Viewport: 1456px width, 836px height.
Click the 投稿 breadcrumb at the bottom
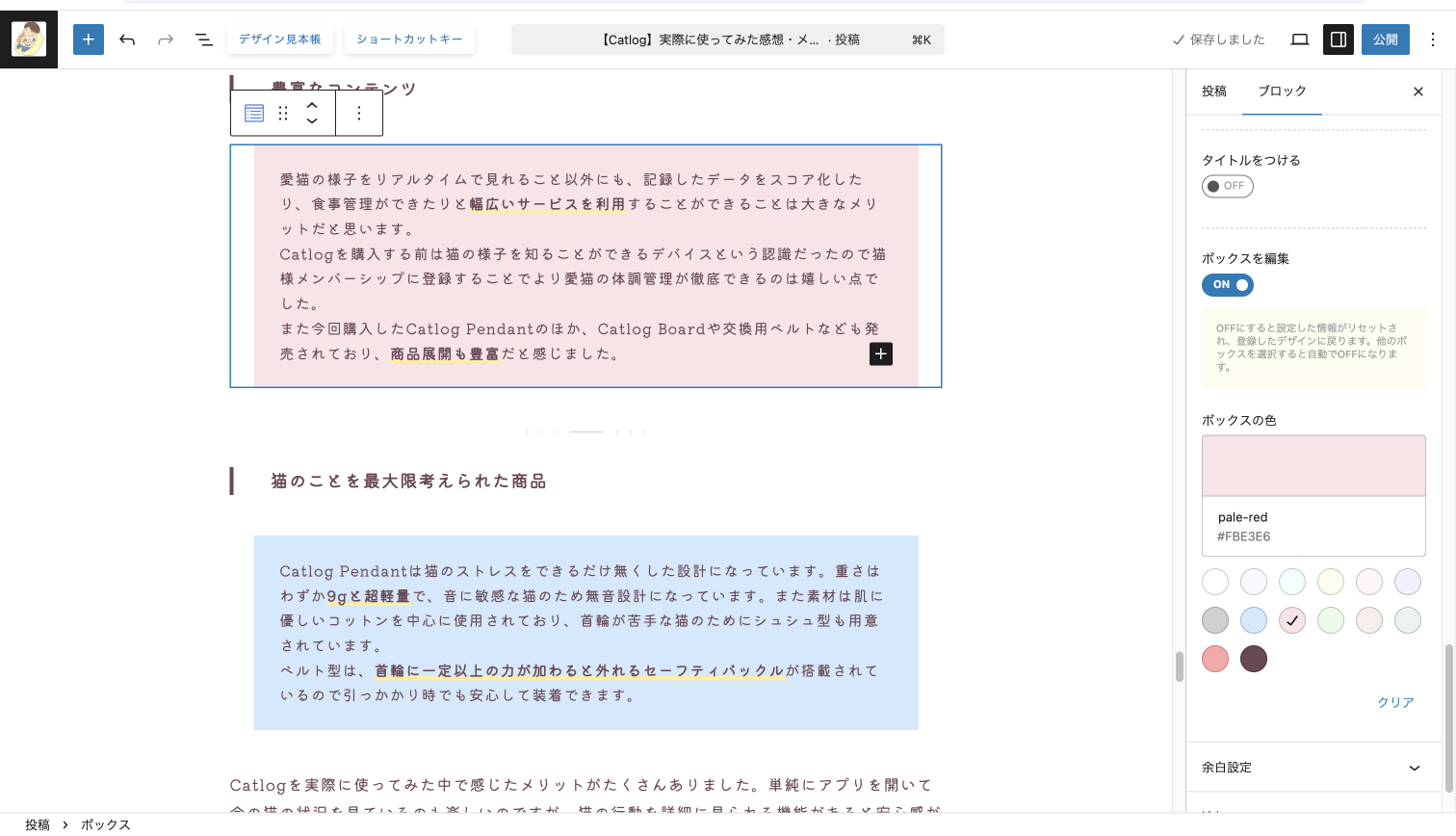[38, 824]
